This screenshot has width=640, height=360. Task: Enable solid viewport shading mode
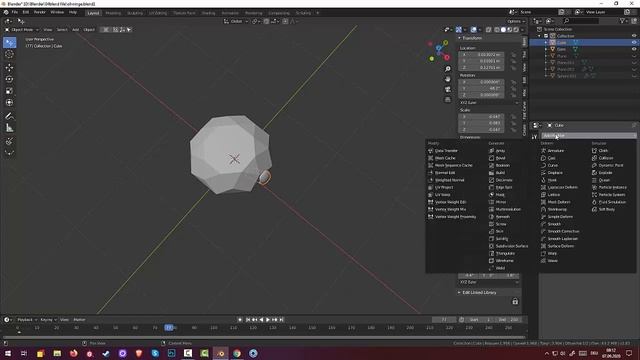click(503, 30)
